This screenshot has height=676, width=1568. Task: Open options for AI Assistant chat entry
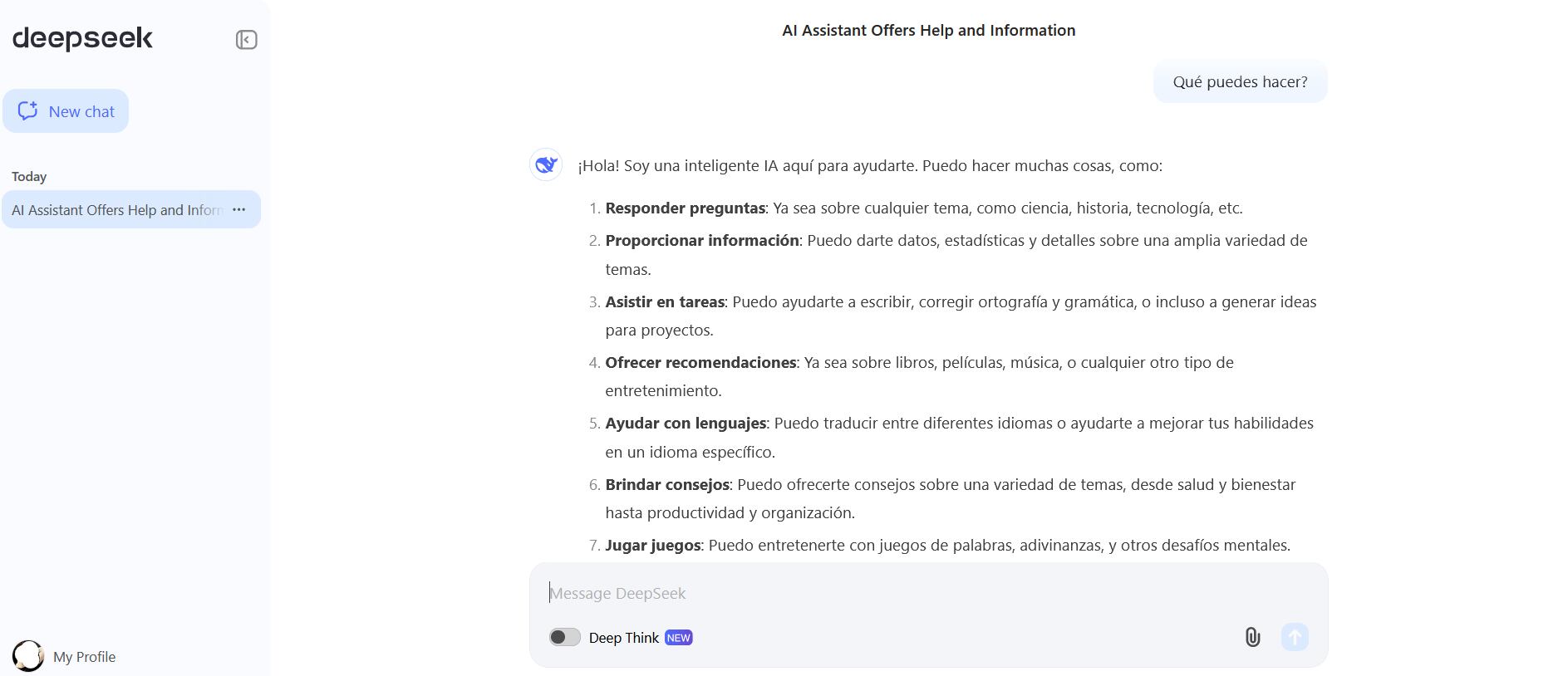pos(239,210)
